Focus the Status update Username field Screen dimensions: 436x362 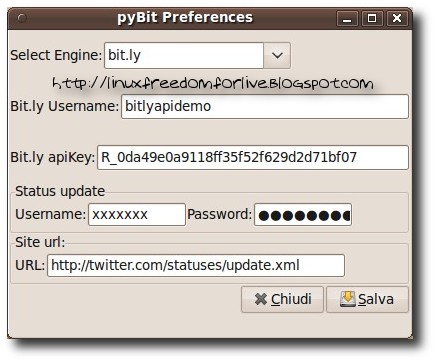pyautogui.click(x=137, y=215)
